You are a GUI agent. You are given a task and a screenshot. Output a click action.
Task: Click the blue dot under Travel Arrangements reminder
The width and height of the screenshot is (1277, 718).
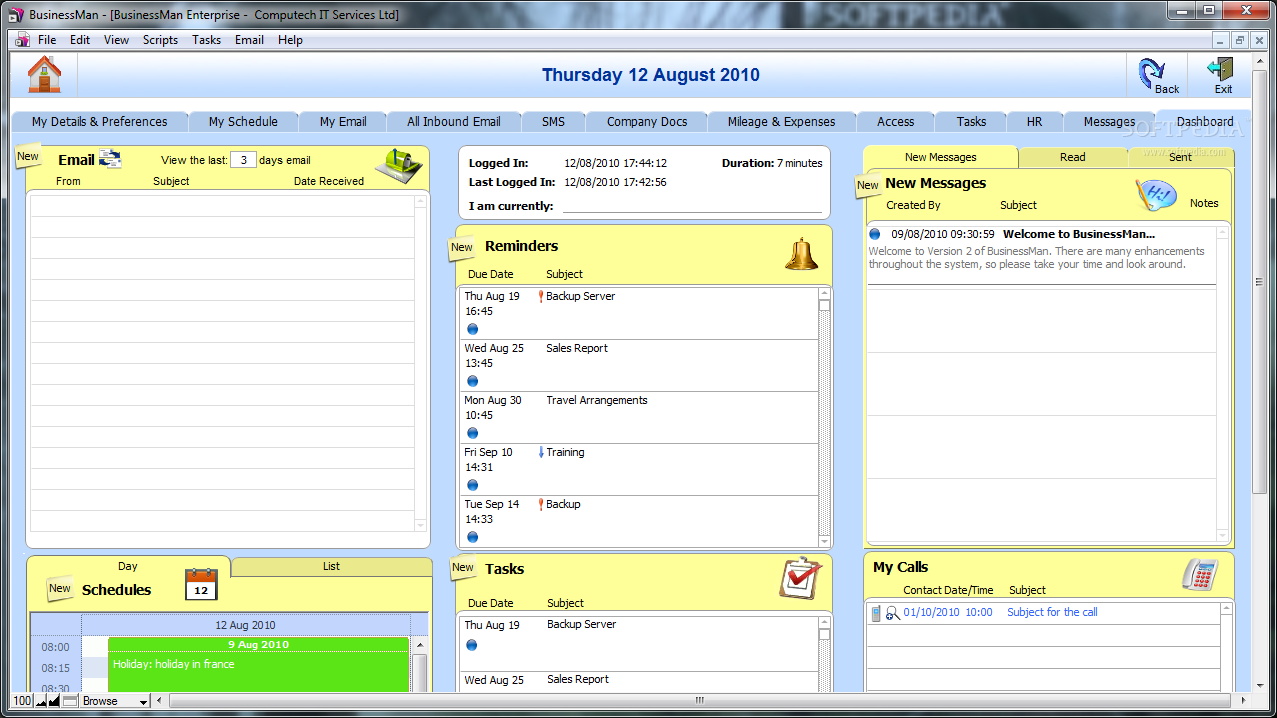click(472, 433)
